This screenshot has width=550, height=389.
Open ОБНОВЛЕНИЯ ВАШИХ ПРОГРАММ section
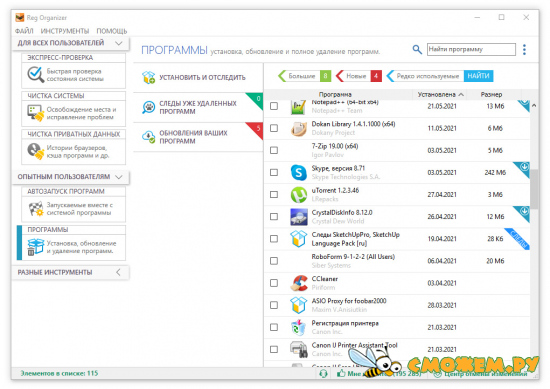click(x=198, y=137)
